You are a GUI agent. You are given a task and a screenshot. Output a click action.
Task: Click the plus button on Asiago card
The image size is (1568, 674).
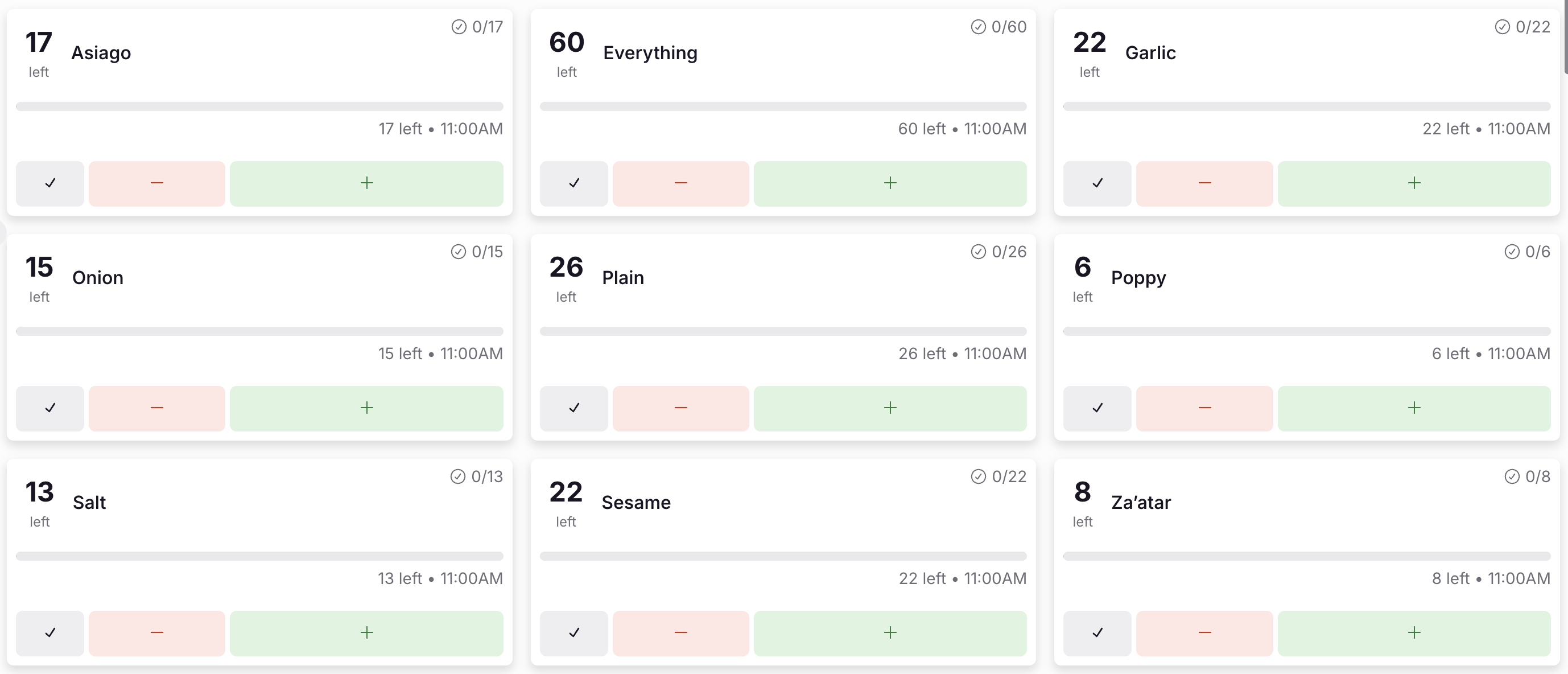click(366, 183)
